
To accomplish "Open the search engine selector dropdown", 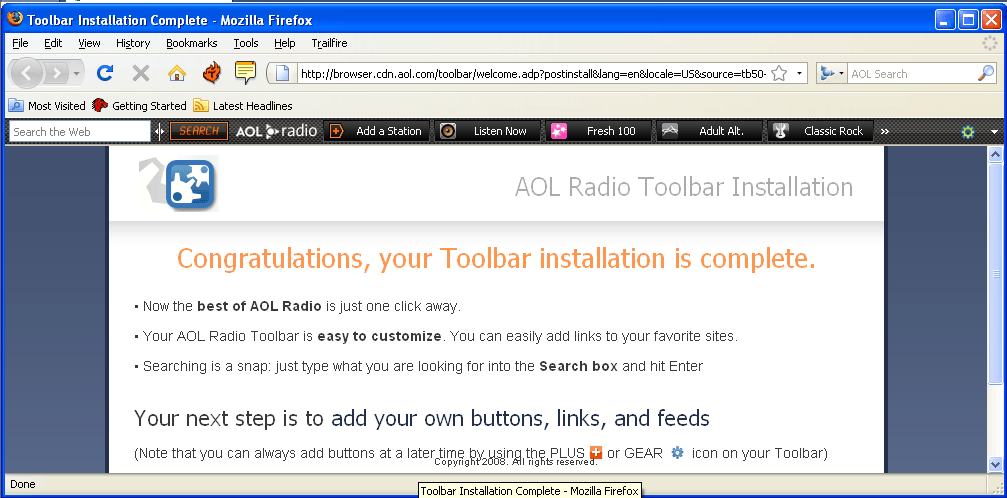I will point(831,74).
